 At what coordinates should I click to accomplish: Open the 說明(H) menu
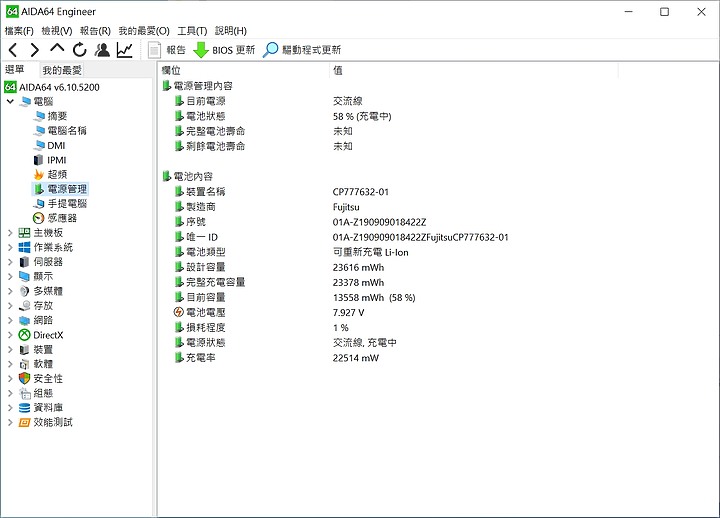[231, 31]
